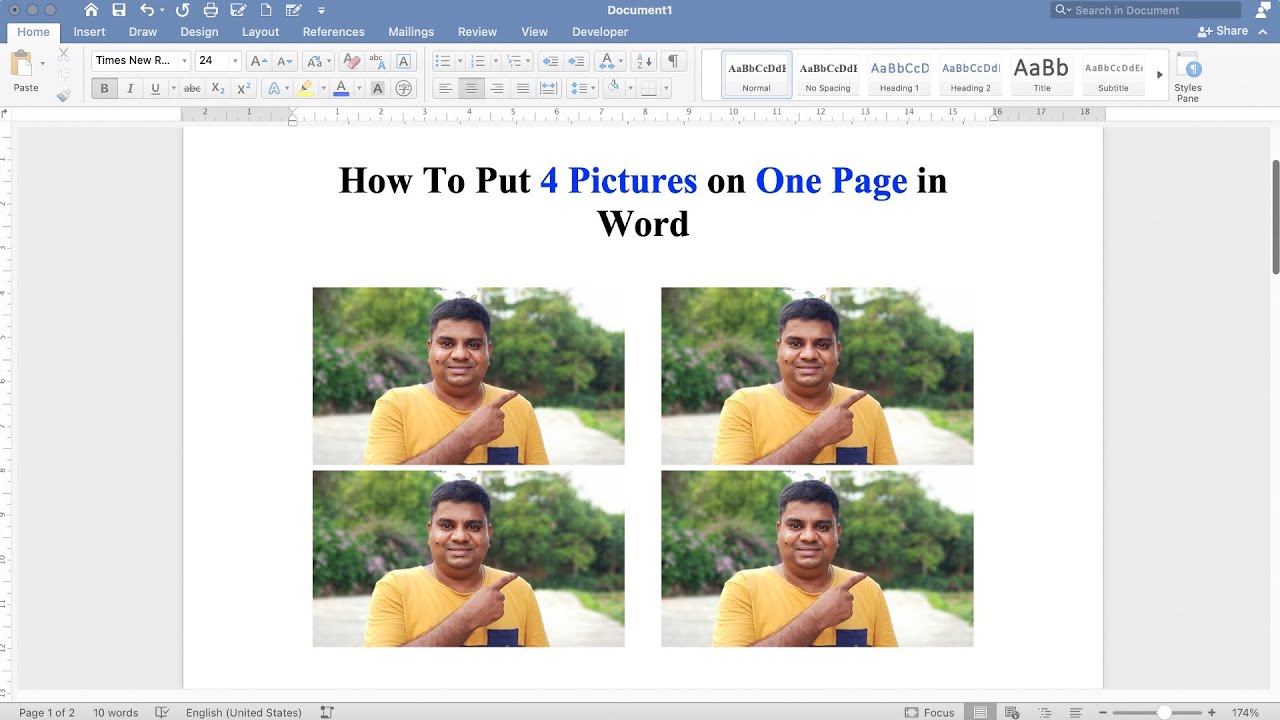
Task: Cut selection with the scissors icon
Action: tap(64, 55)
